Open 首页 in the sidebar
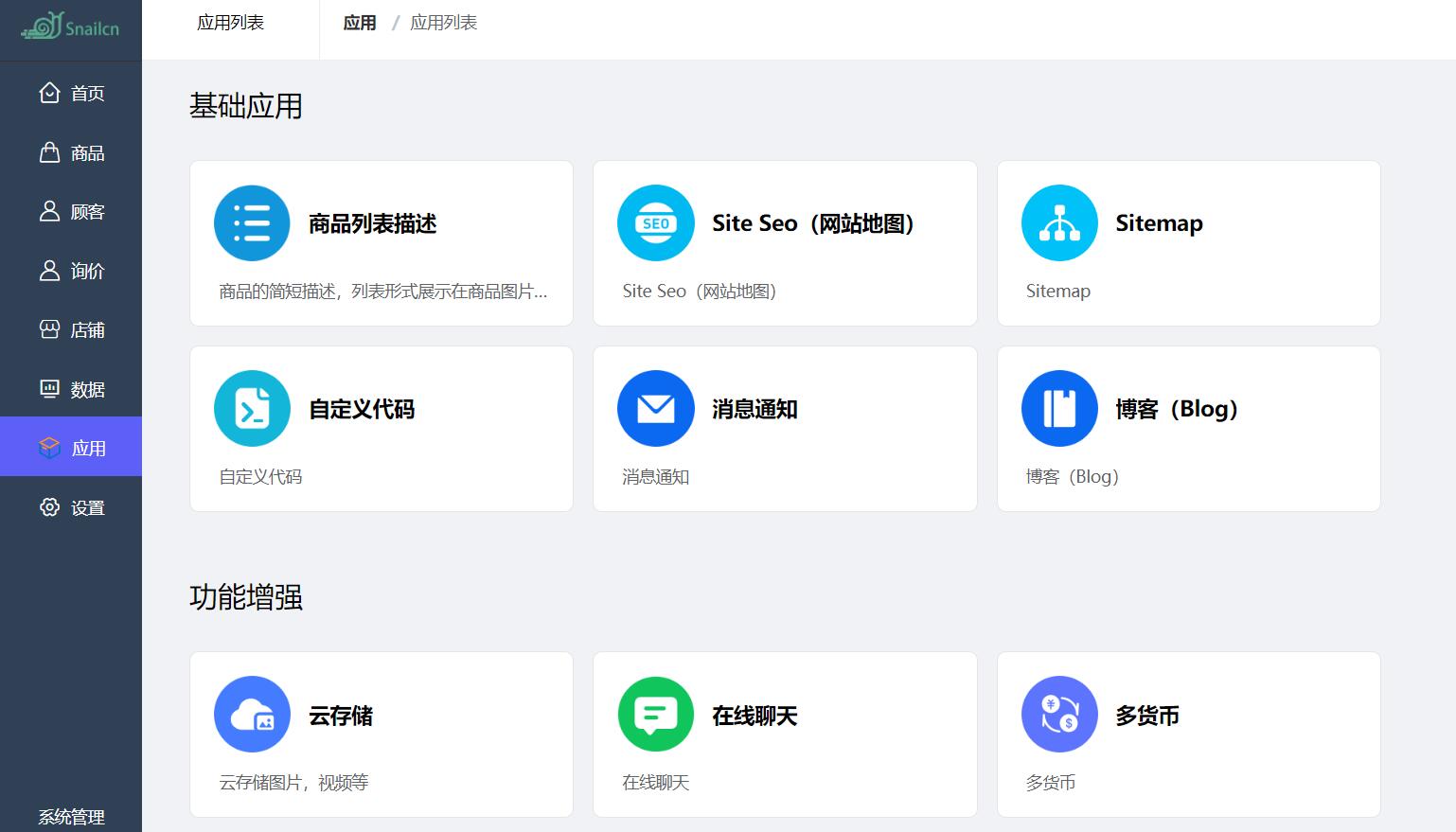The width and height of the screenshot is (1456, 832). click(71, 93)
